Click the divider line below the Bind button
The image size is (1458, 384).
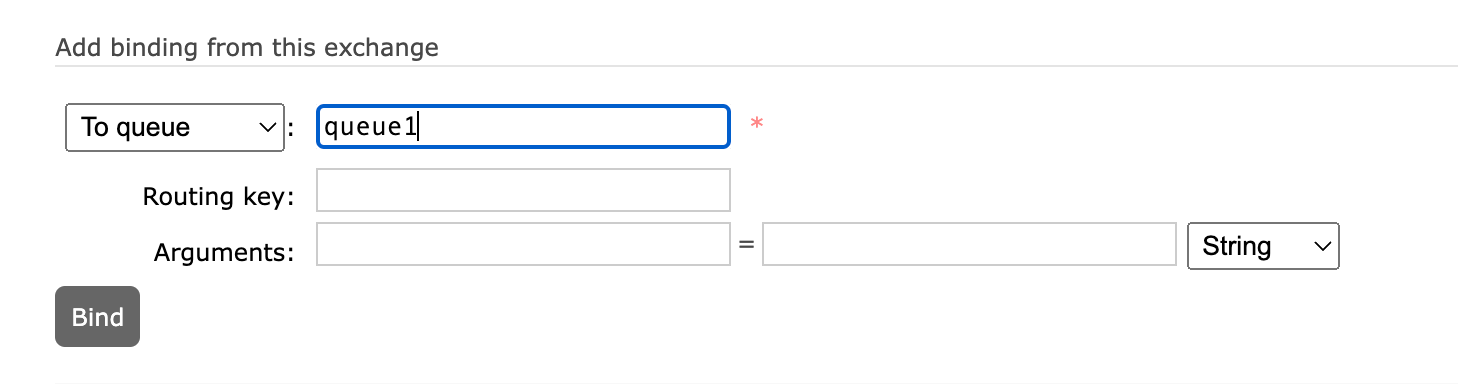click(756, 382)
